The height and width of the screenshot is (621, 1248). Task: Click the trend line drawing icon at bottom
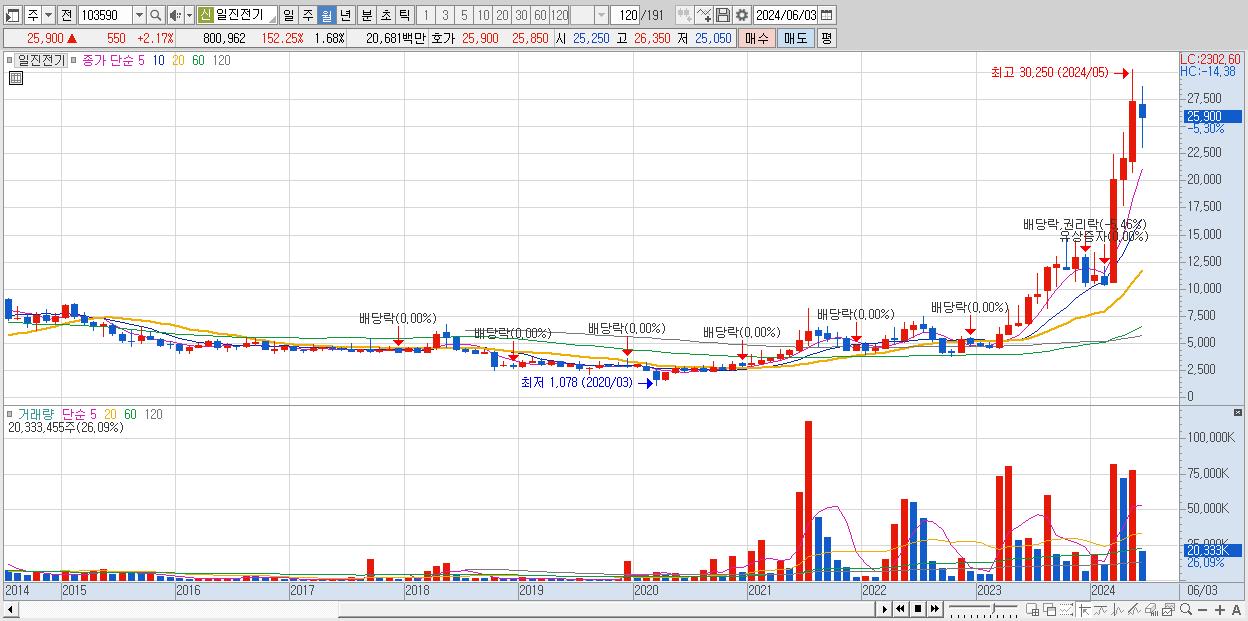pyautogui.click(x=1101, y=610)
